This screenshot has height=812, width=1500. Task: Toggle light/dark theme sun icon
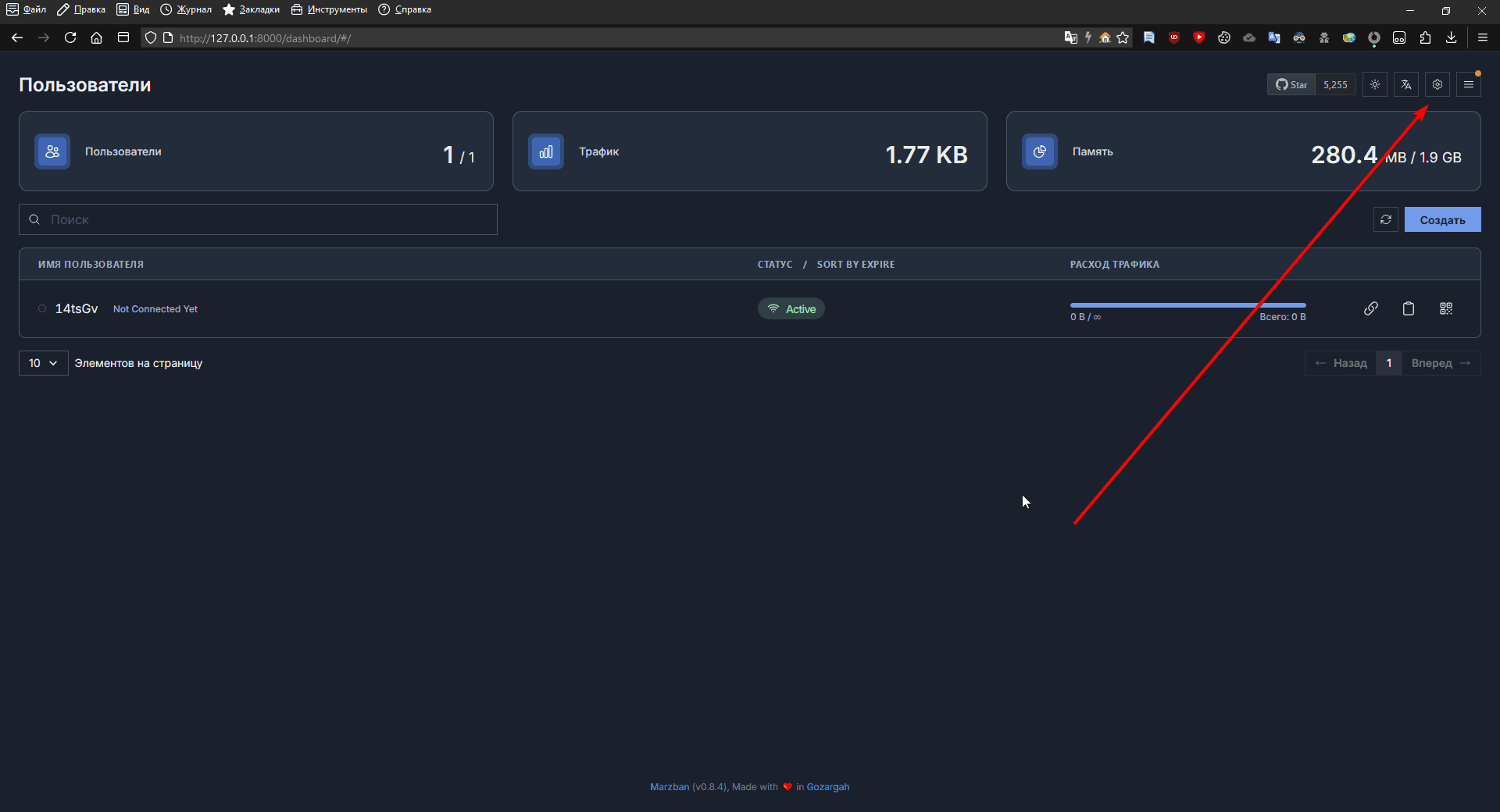pyautogui.click(x=1375, y=84)
